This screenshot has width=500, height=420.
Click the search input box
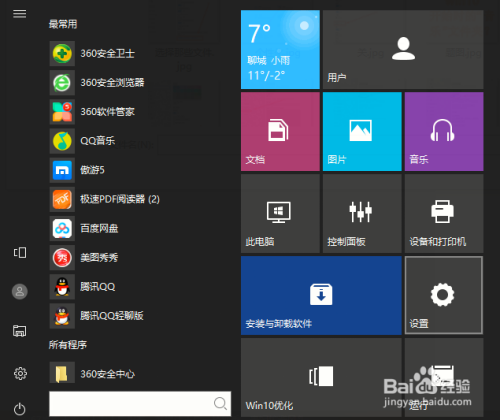click(x=140, y=404)
